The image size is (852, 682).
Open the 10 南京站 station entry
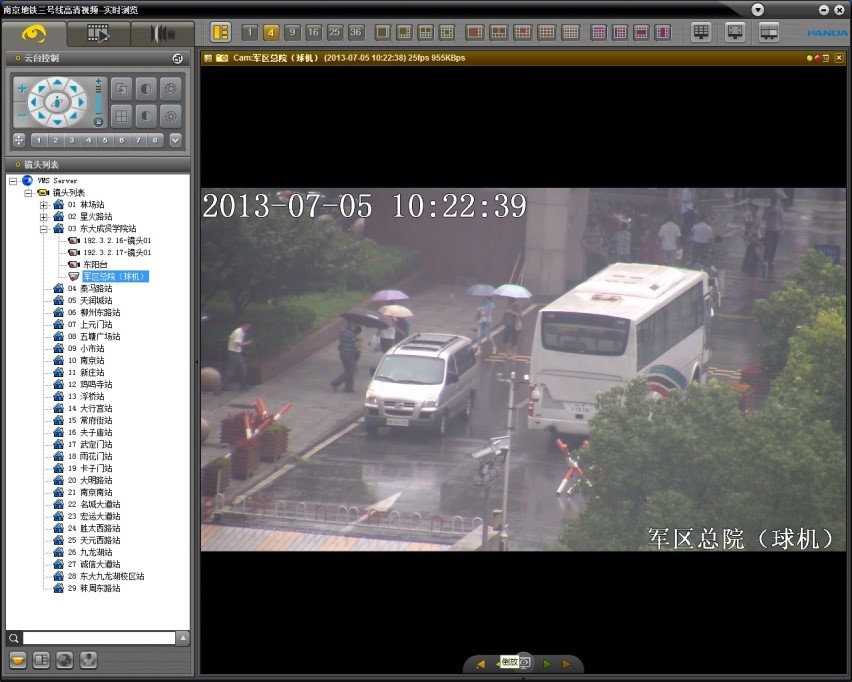point(91,360)
